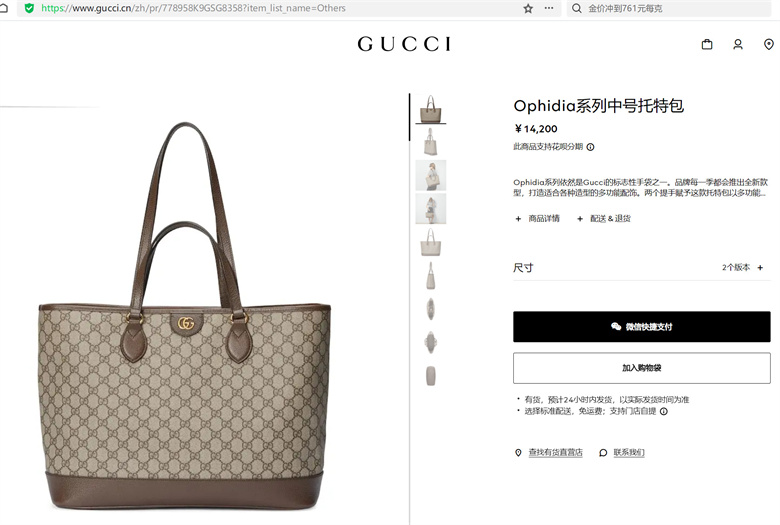This screenshot has width=780, height=525.
Task: Click the 微信快捷支付 button
Action: pos(642,326)
